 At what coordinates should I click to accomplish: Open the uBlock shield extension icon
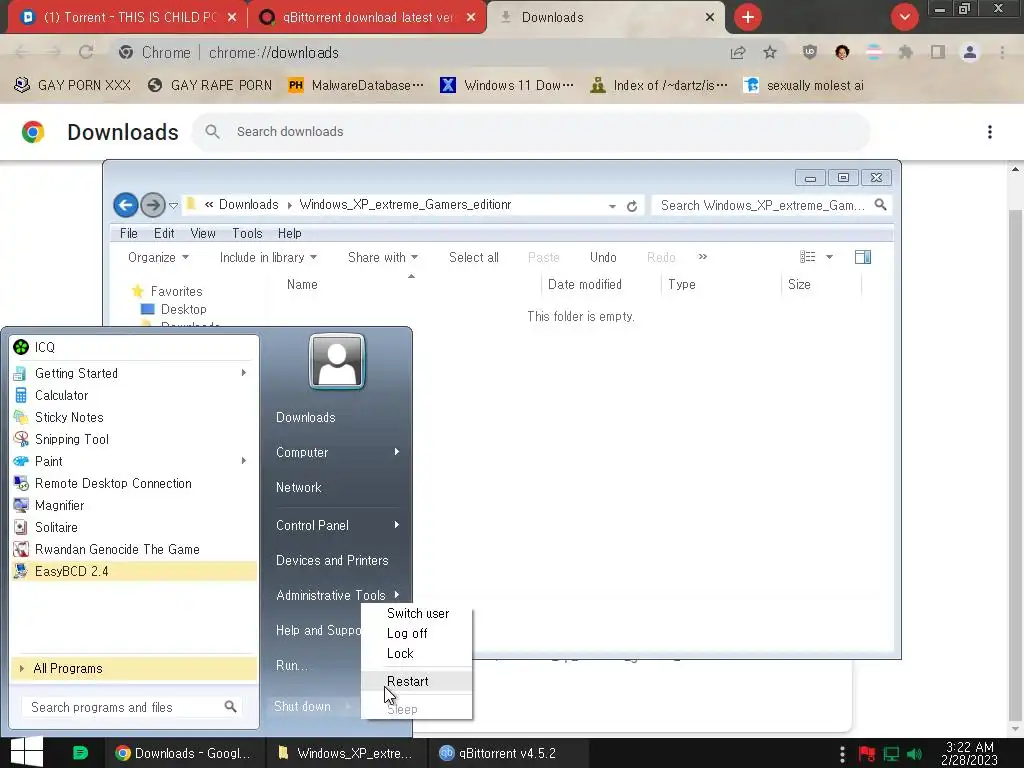(810, 52)
